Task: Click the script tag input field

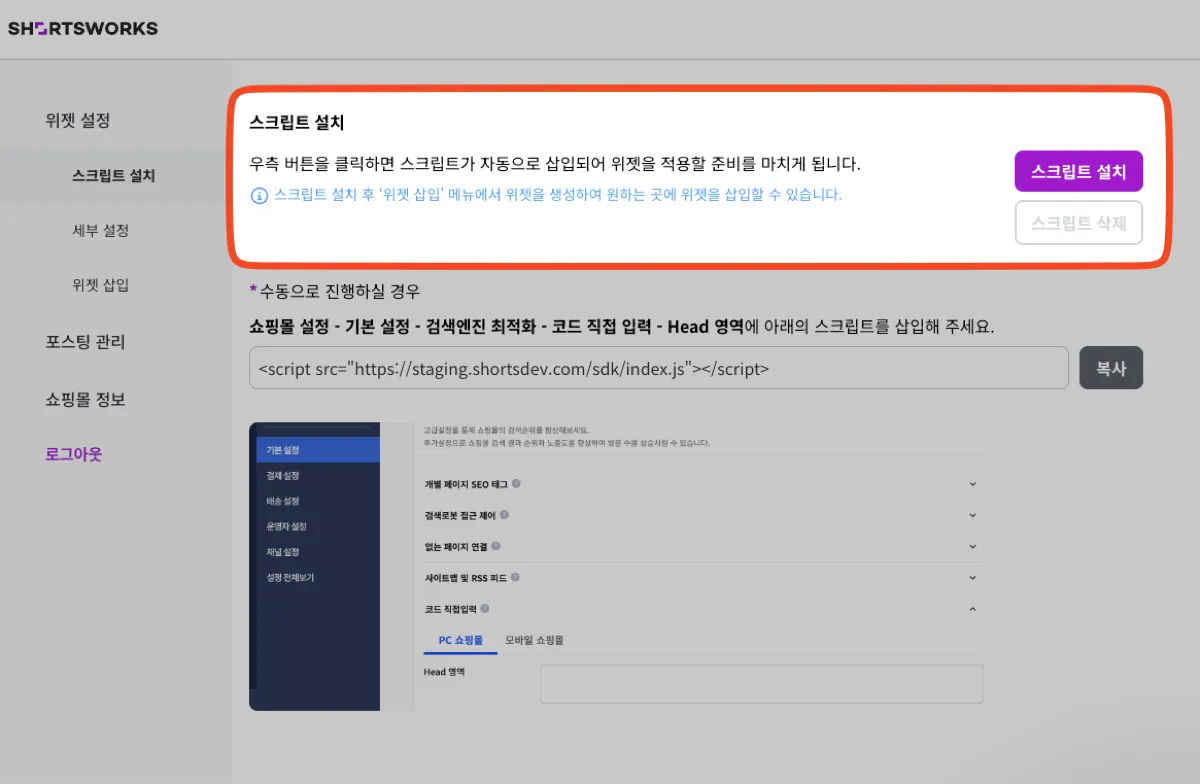Action: click(x=659, y=368)
